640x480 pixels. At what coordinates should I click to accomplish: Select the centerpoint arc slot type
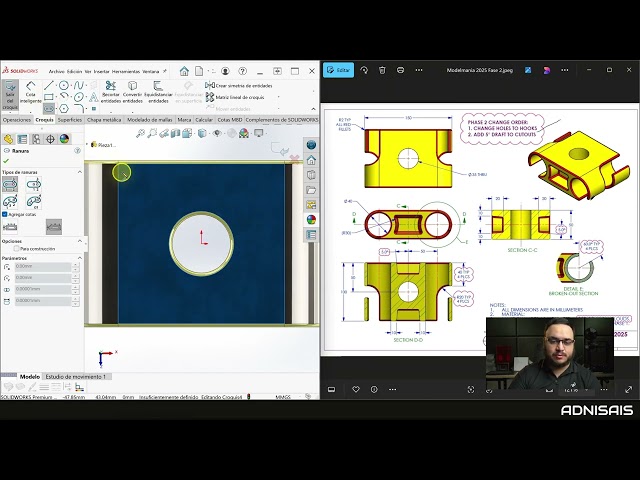point(34,201)
